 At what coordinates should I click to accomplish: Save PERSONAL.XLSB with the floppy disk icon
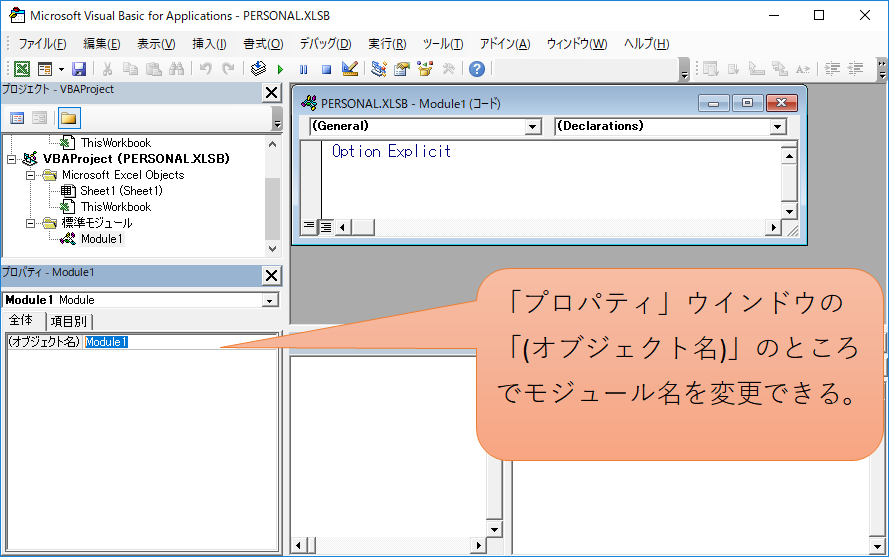[x=79, y=69]
